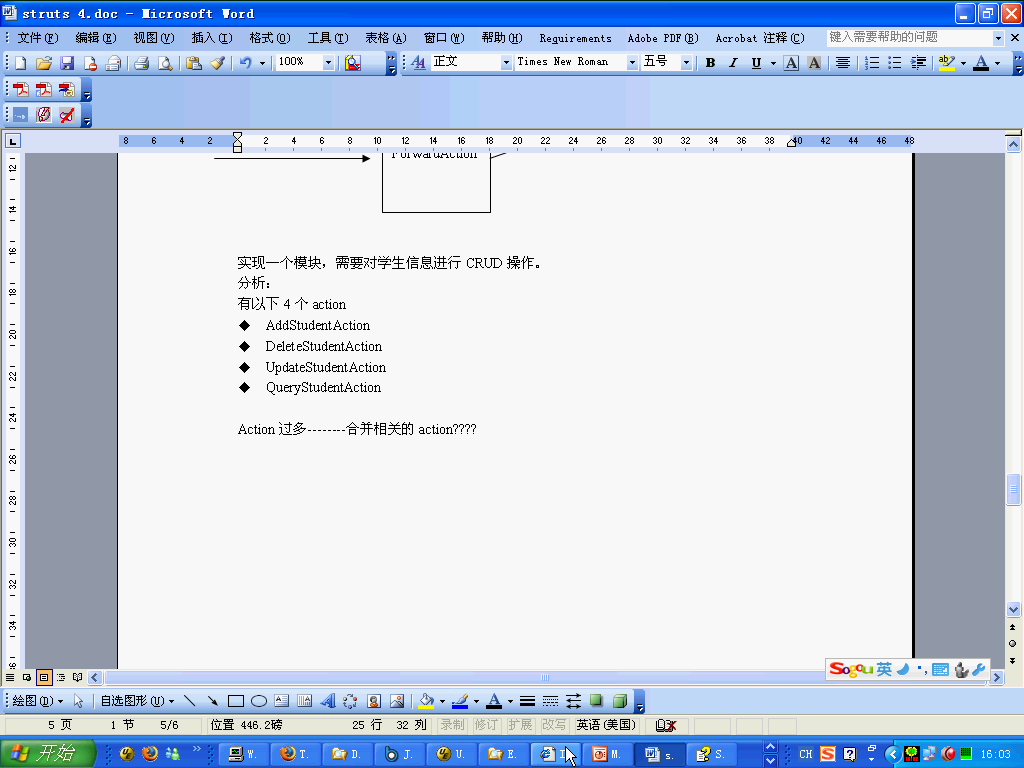Expand the undo history arrow
Viewport: 1024px width, 768px height.
262,63
